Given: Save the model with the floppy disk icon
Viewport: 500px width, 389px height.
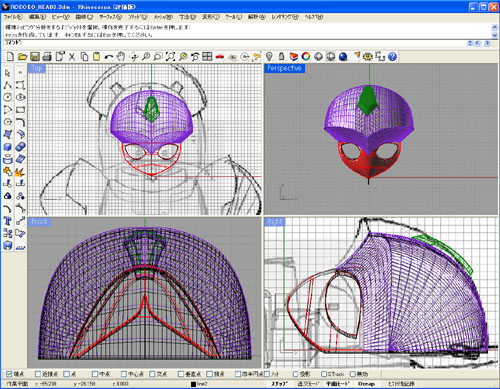Looking at the screenshot, I should coord(35,57).
